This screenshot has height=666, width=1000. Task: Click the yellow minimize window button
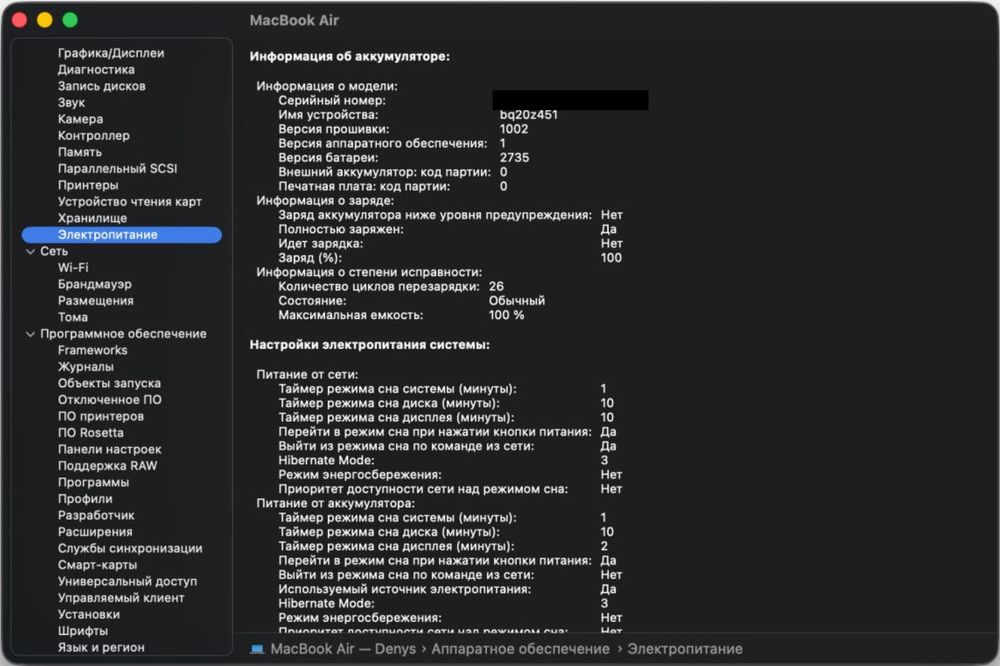click(44, 20)
